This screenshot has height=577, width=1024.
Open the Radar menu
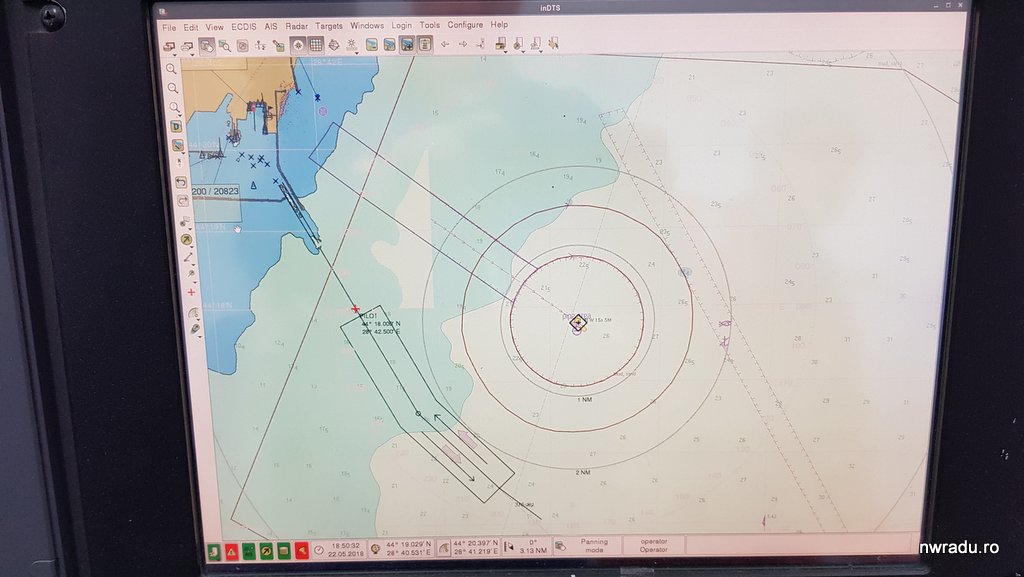296,26
